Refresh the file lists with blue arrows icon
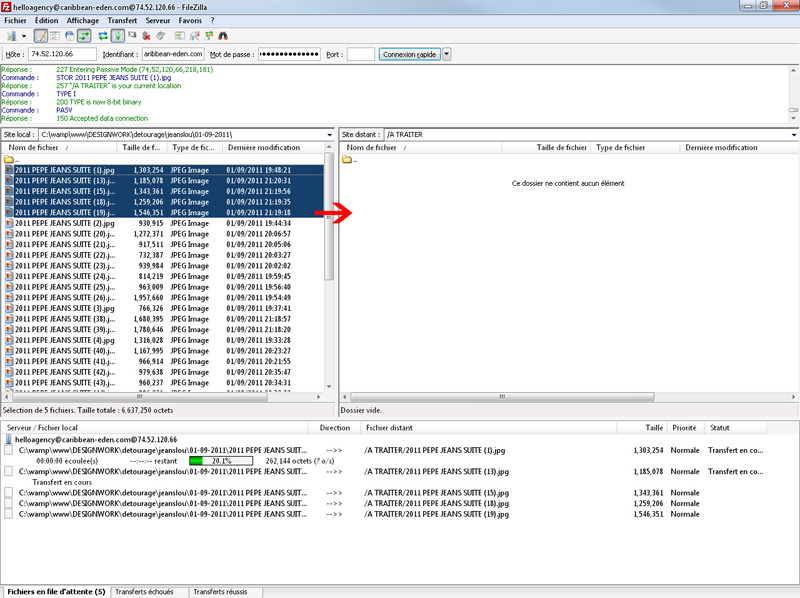The width and height of the screenshot is (800, 598). 103,36
